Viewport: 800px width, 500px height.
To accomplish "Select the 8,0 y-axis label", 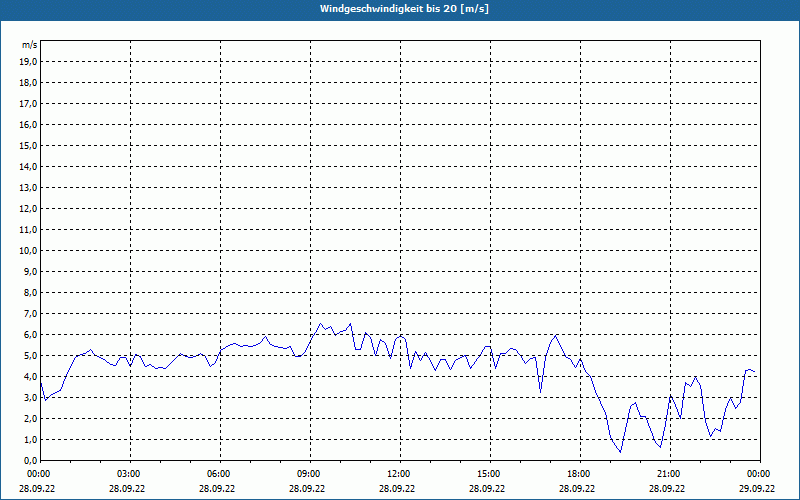I will (30, 292).
